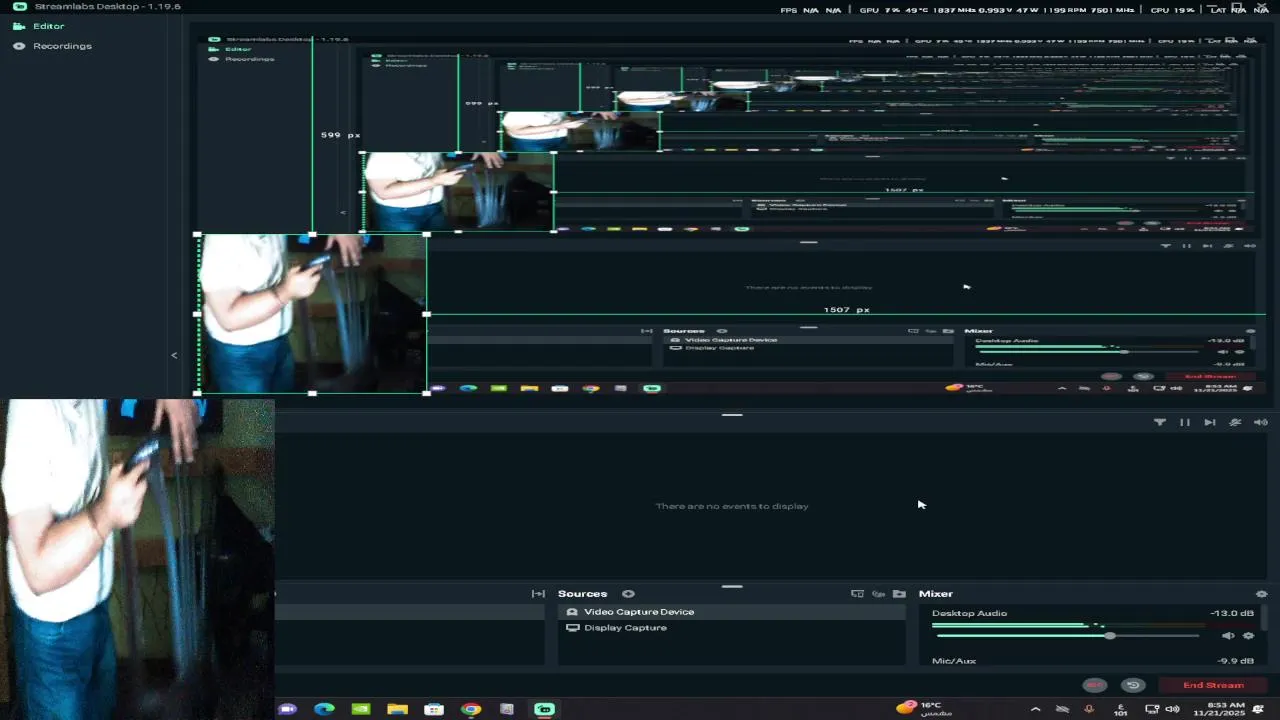Open Desktop Audio settings gear
Image resolution: width=1280 pixels, height=720 pixels.
[x=1248, y=636]
